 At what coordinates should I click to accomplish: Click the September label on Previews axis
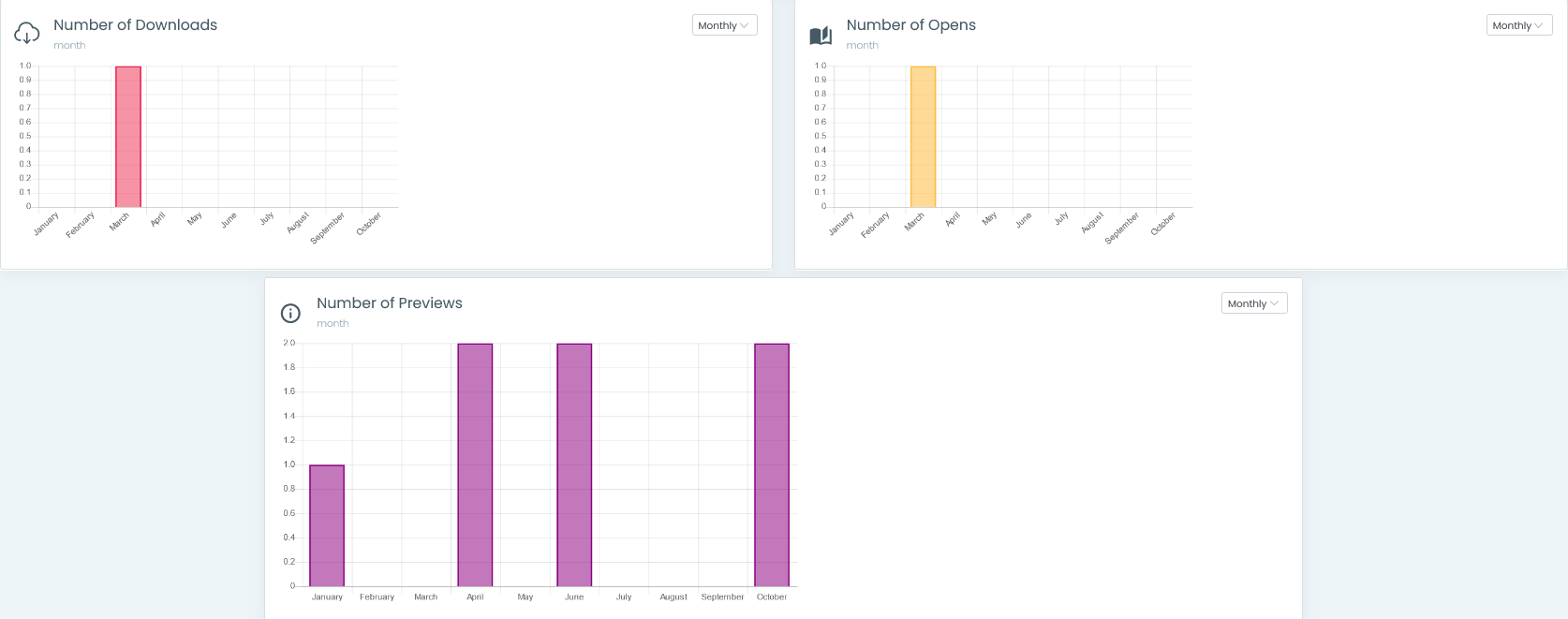click(x=722, y=597)
